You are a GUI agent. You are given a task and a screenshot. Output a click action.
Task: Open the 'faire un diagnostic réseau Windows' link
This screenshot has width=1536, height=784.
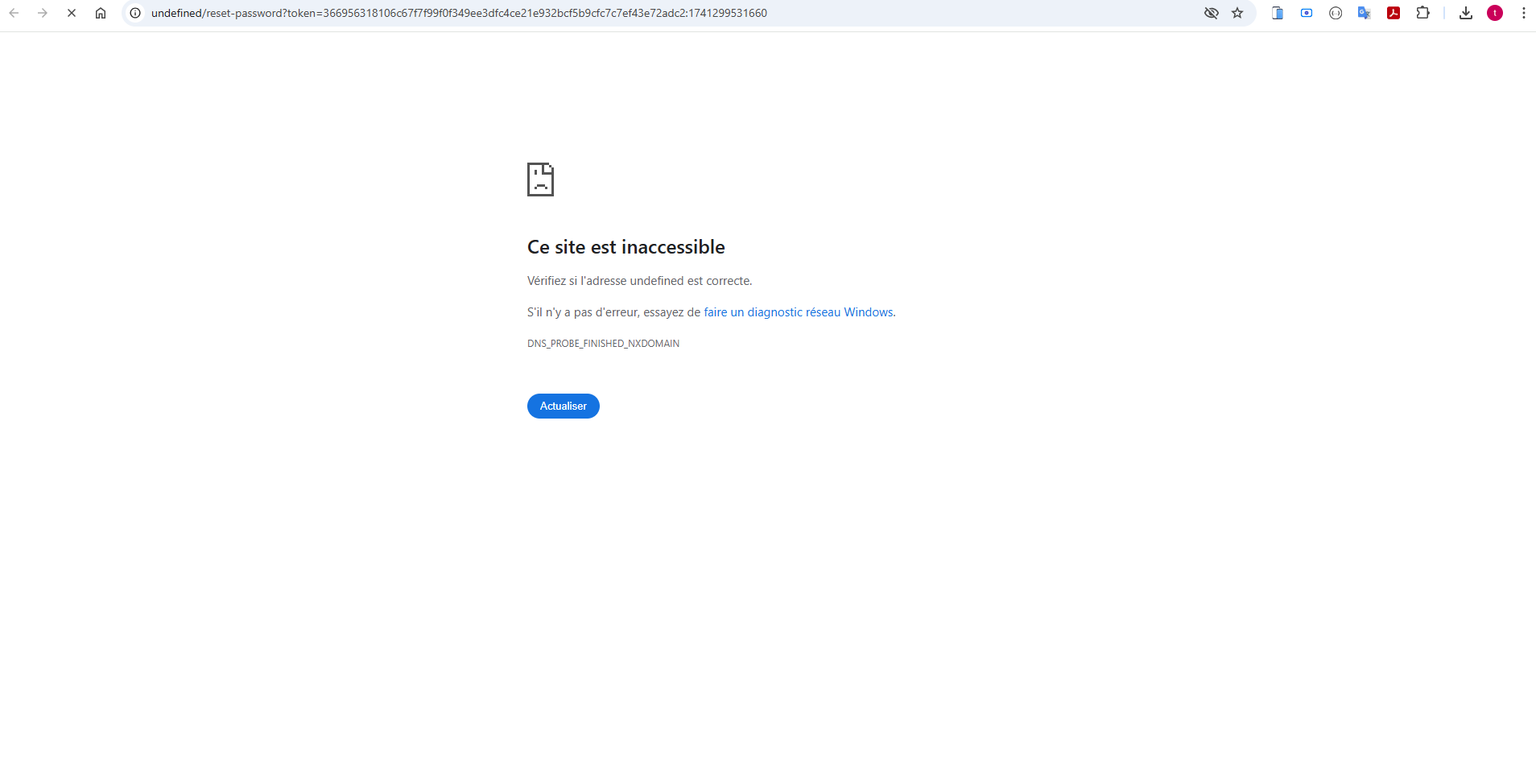pyautogui.click(x=798, y=312)
